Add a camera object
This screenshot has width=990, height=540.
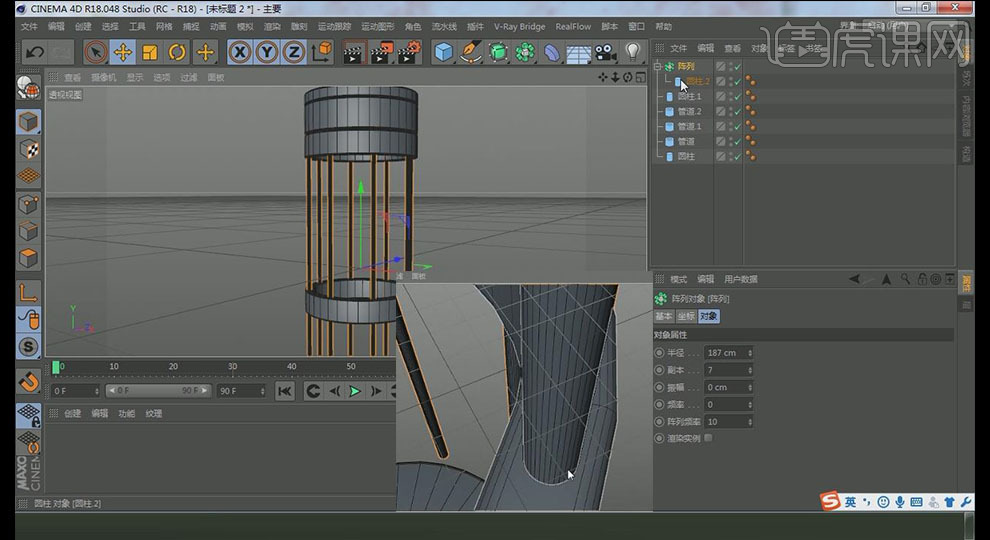605,52
